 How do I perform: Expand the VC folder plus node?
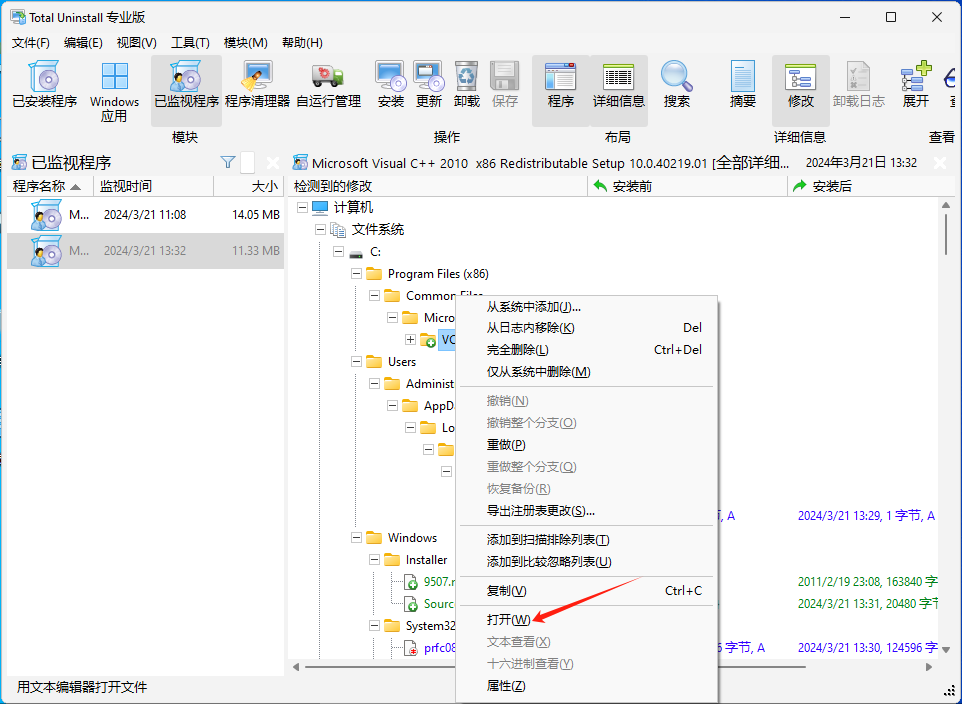pos(410,339)
